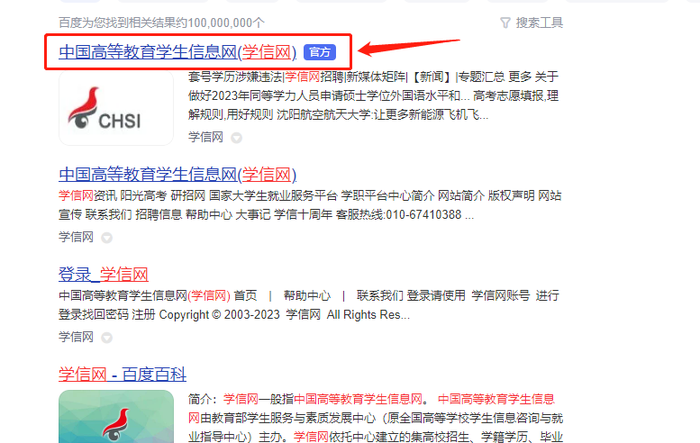Expand dropdown arrow beside 学信网 under 登录 result

pos(107,338)
